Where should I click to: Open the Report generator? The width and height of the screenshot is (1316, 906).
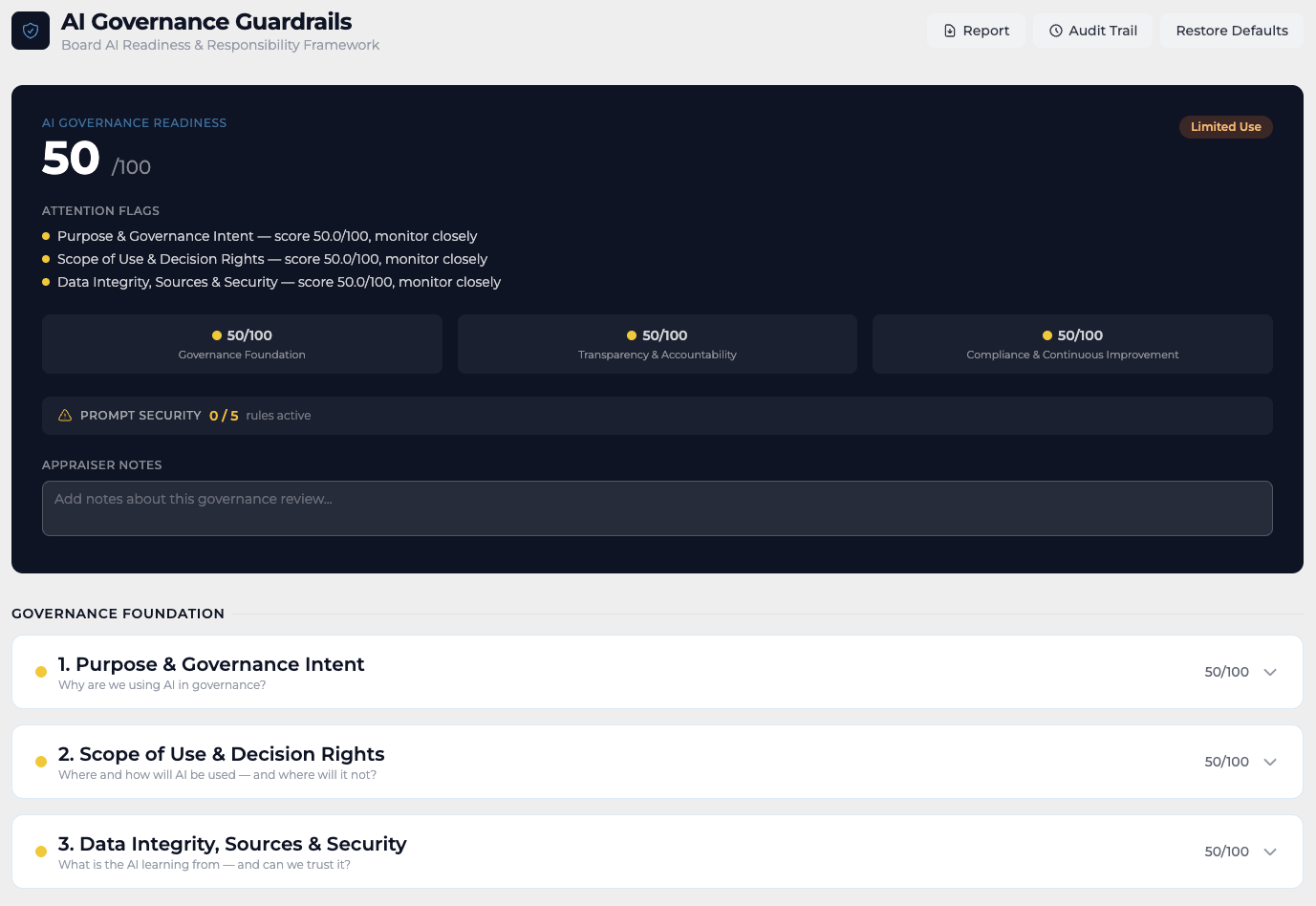[976, 30]
